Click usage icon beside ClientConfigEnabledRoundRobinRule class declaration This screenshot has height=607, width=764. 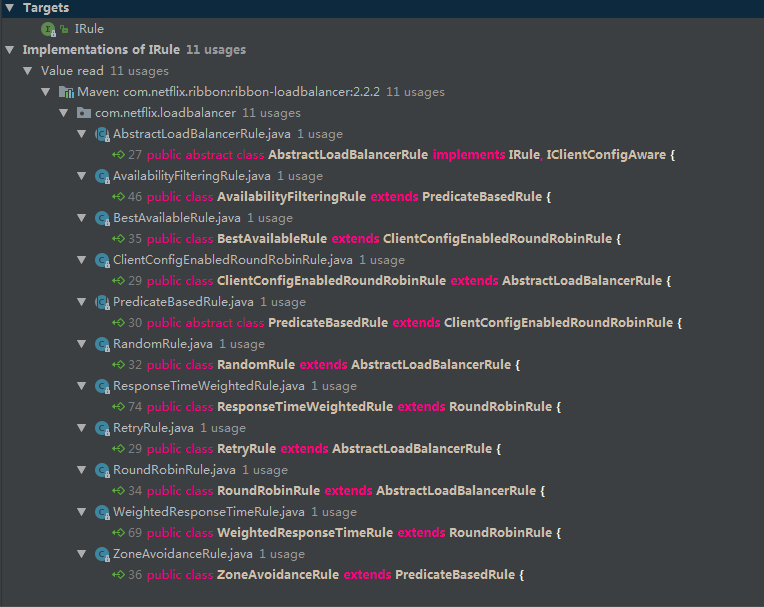click(118, 280)
